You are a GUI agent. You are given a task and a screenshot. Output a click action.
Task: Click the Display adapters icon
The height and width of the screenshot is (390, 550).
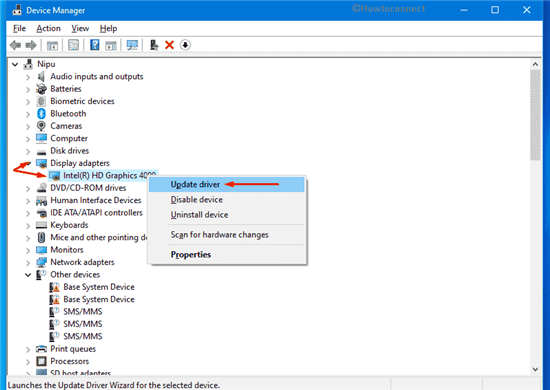(x=41, y=163)
